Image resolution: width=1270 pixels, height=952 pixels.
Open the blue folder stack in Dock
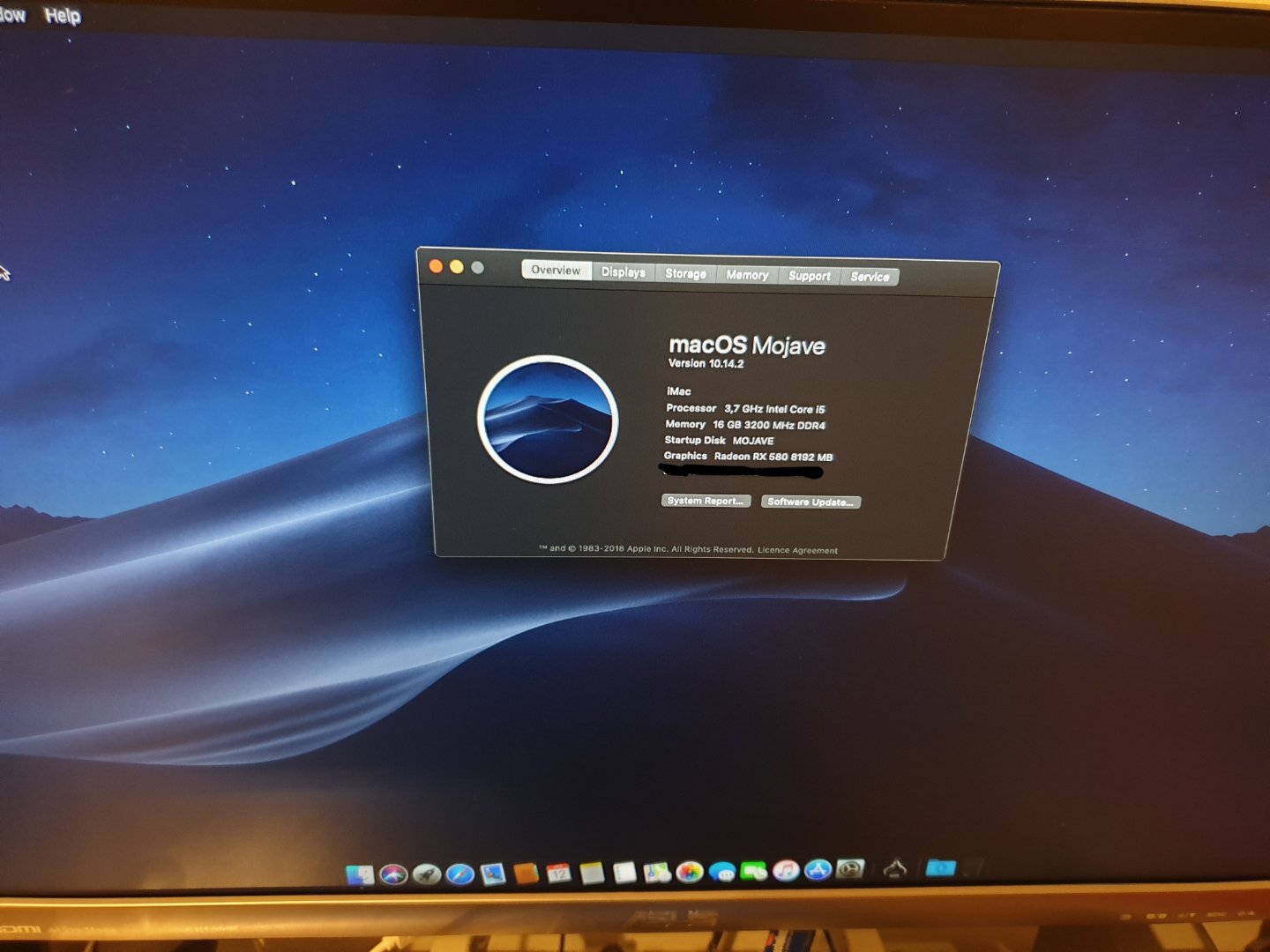(x=940, y=868)
